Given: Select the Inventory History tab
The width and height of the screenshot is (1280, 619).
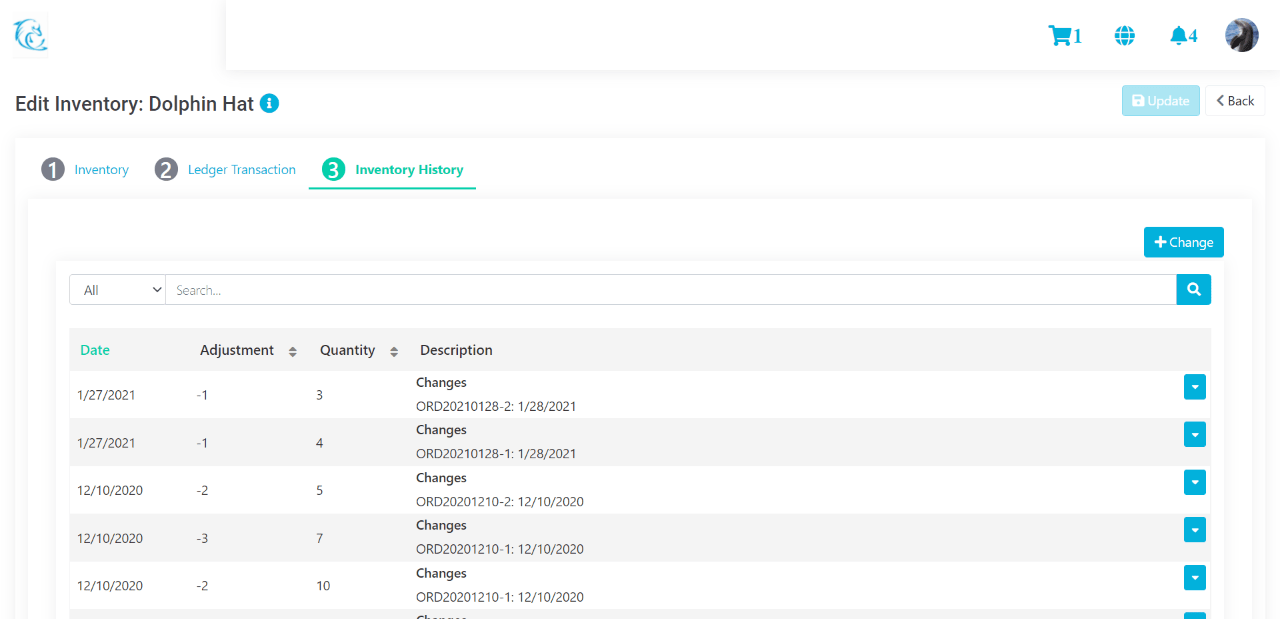Looking at the screenshot, I should [x=392, y=170].
